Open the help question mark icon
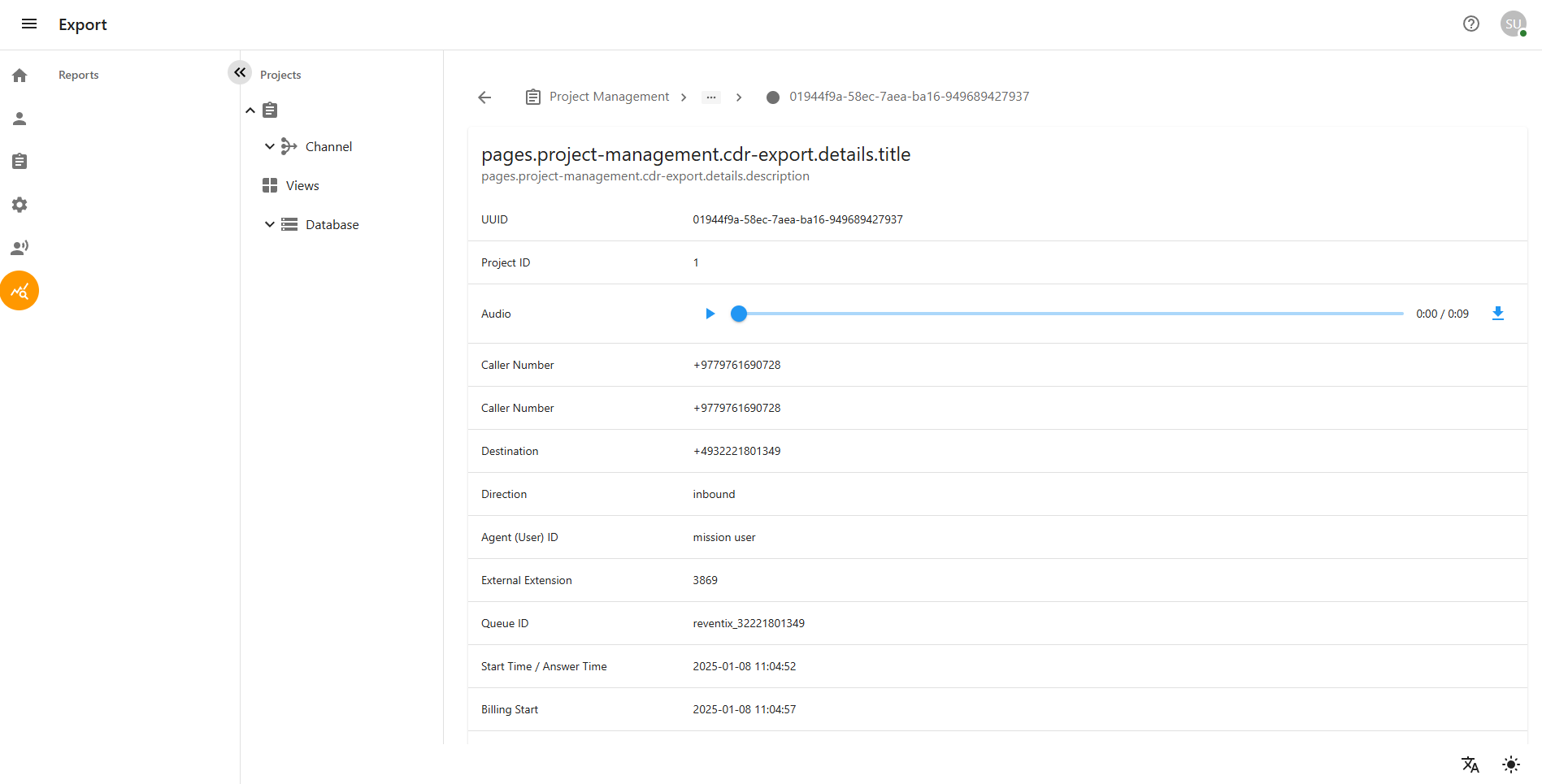1542x784 pixels. 1470,24
